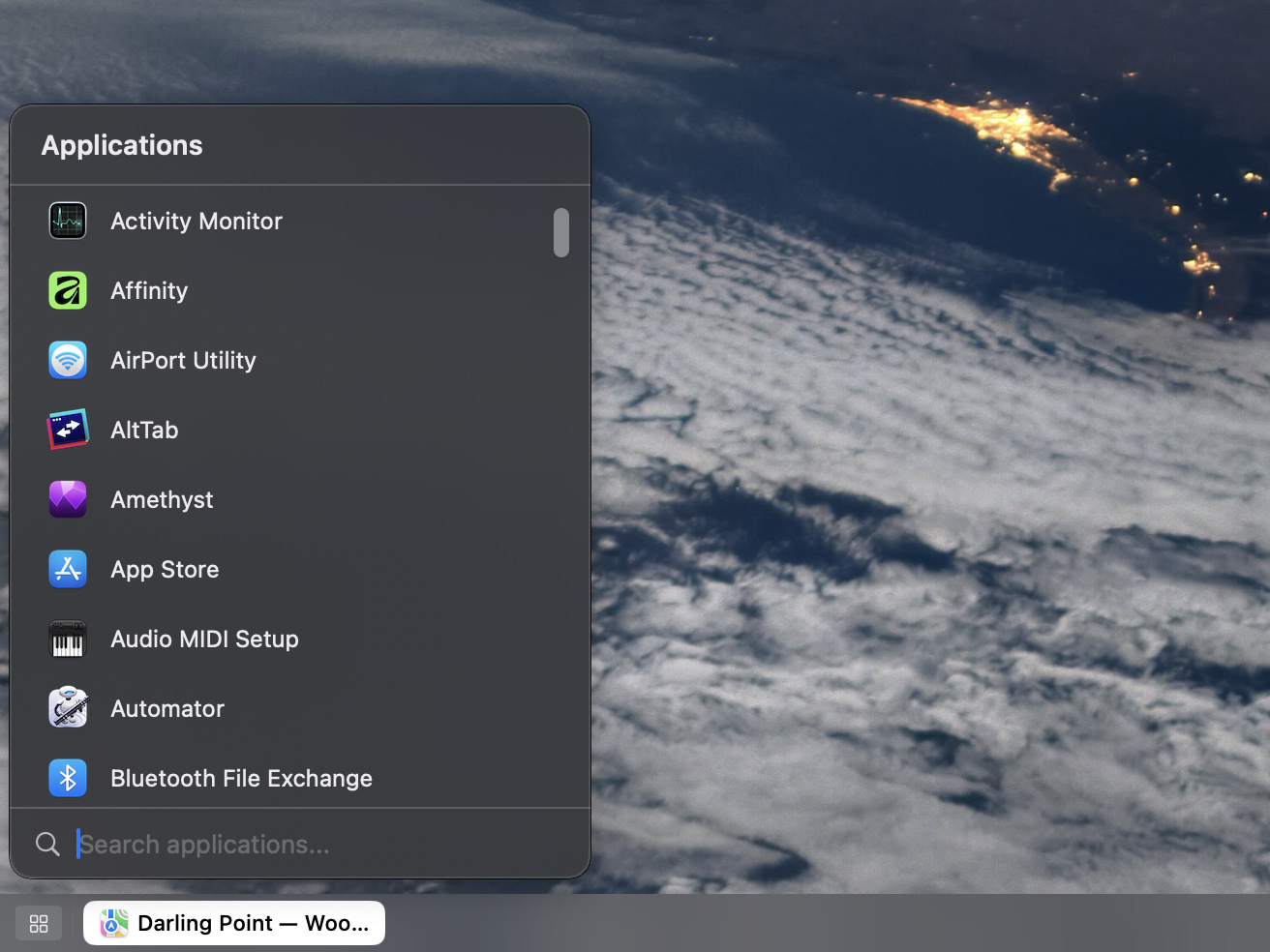Launch Amethyst window manager icon
The height and width of the screenshot is (952, 1270).
tap(67, 499)
